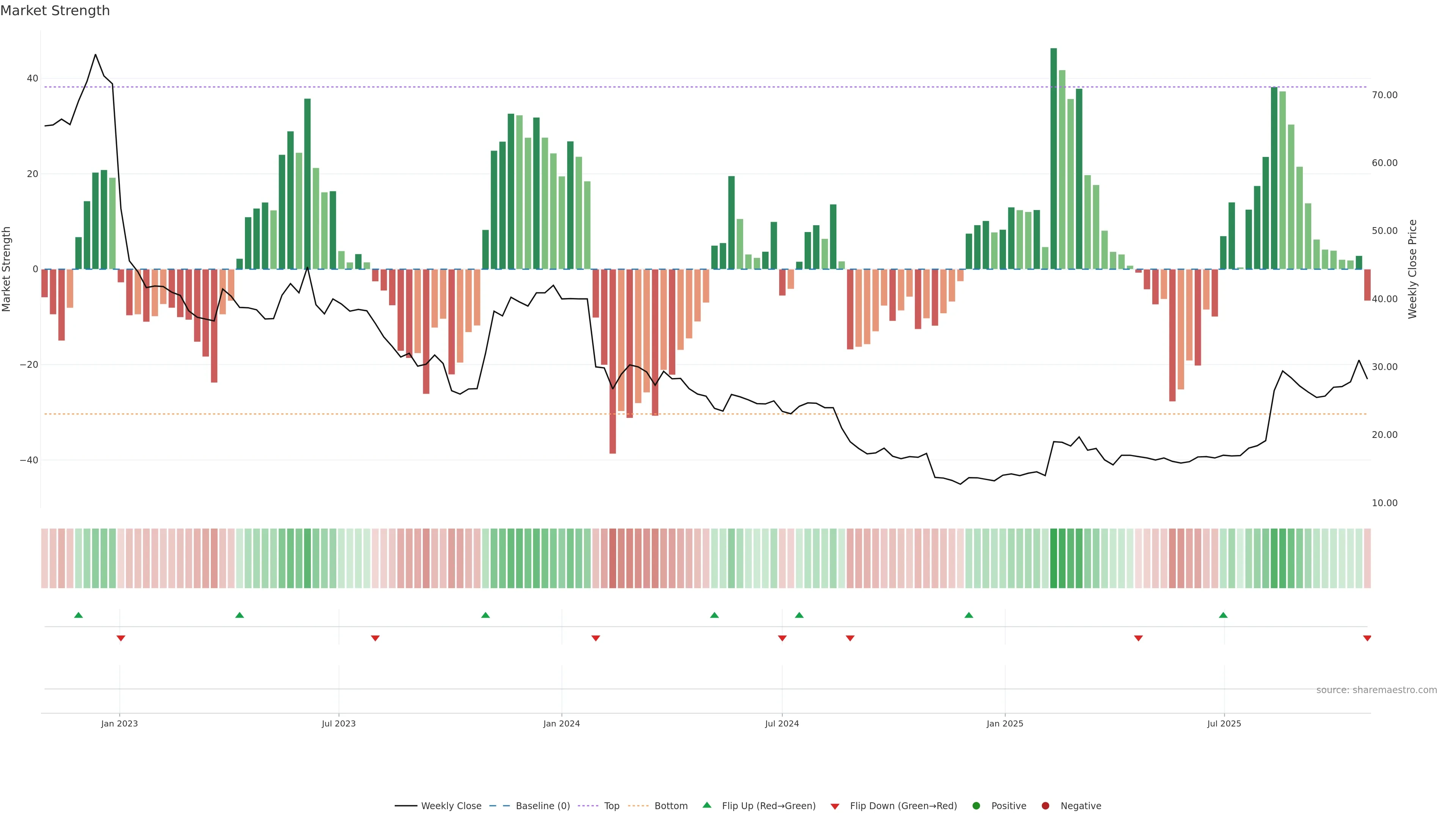1456x819 pixels.
Task: Click green flip-up marker just after Jul 2024
Action: pos(799,615)
